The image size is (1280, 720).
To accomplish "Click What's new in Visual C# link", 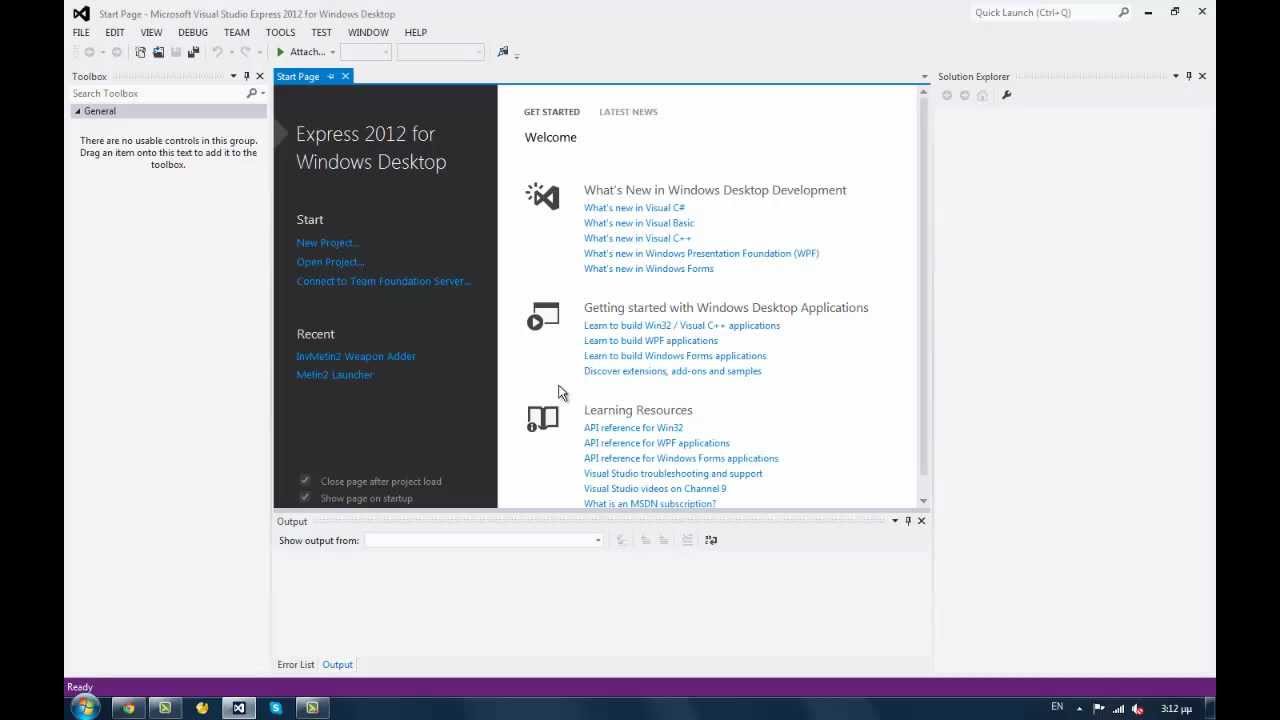I will [x=634, y=208].
